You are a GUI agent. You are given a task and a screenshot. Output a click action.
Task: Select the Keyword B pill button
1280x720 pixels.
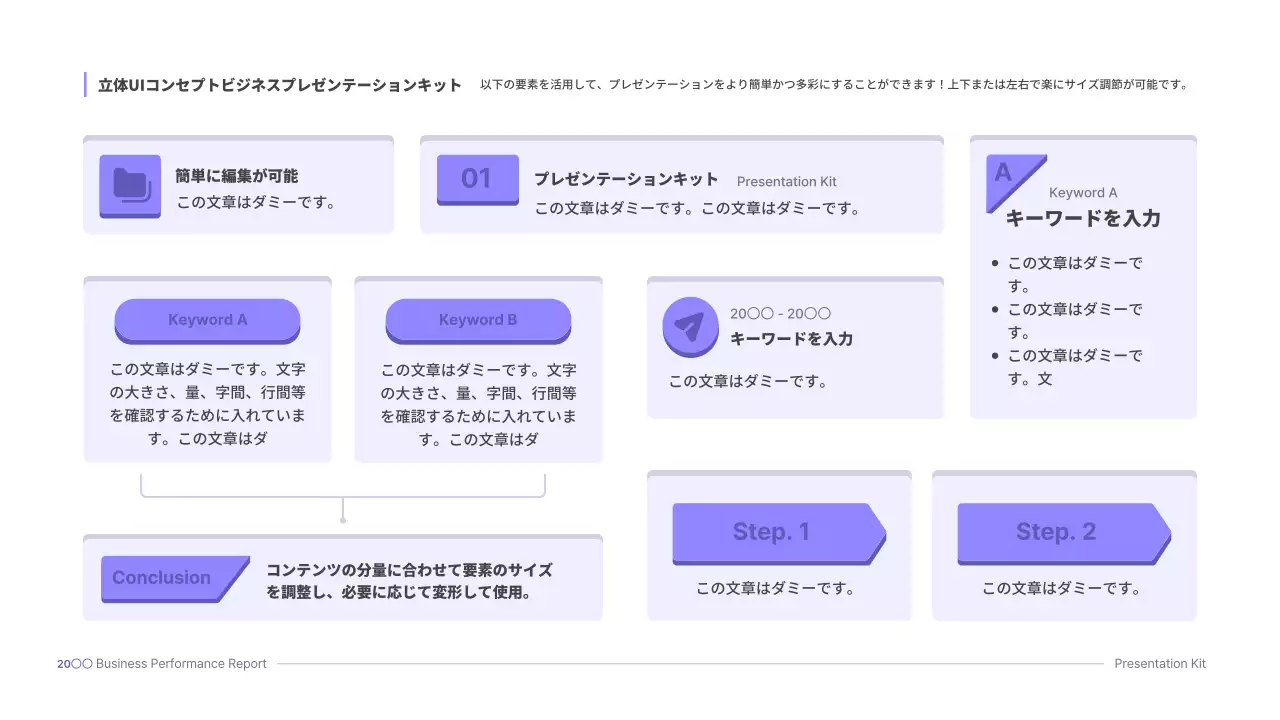(x=478, y=319)
